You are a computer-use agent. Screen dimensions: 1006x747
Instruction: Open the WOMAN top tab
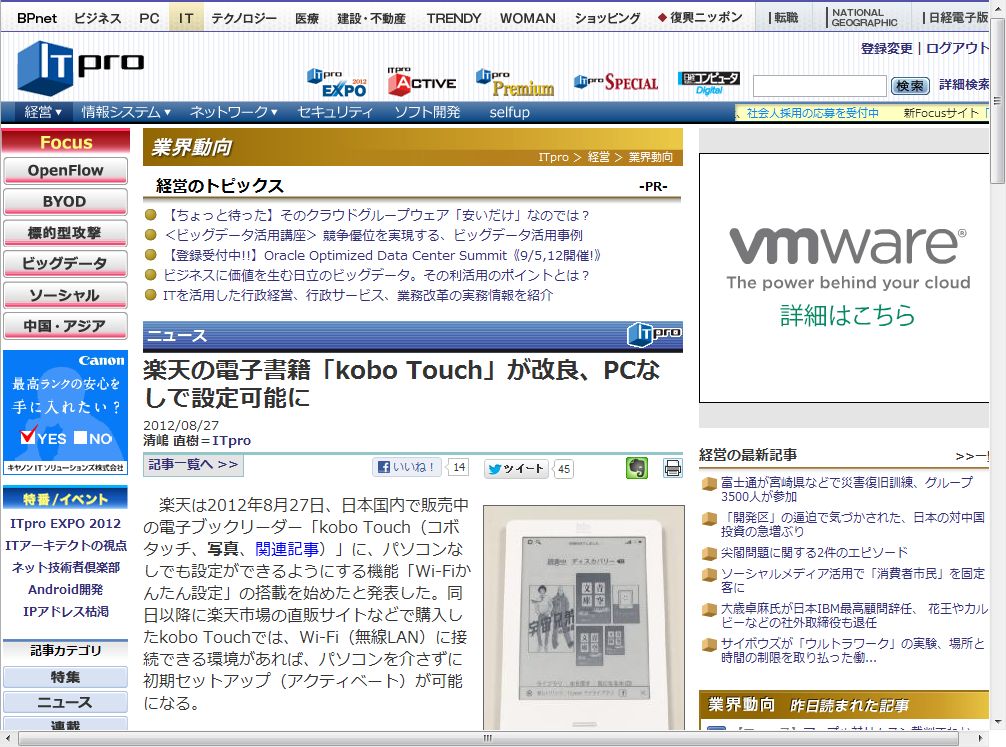(x=527, y=18)
